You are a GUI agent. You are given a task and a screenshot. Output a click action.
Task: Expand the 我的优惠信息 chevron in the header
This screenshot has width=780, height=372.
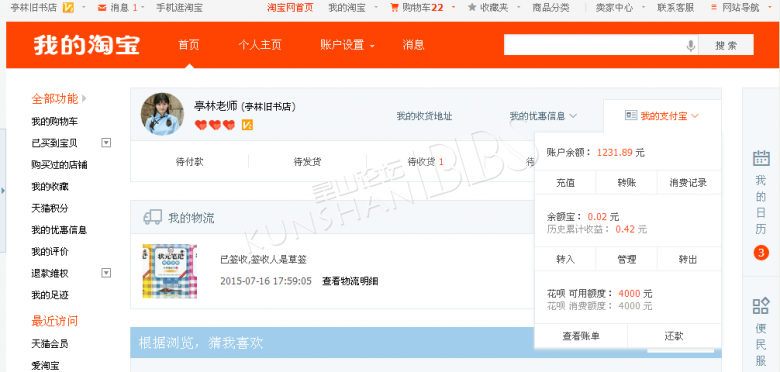(x=573, y=116)
